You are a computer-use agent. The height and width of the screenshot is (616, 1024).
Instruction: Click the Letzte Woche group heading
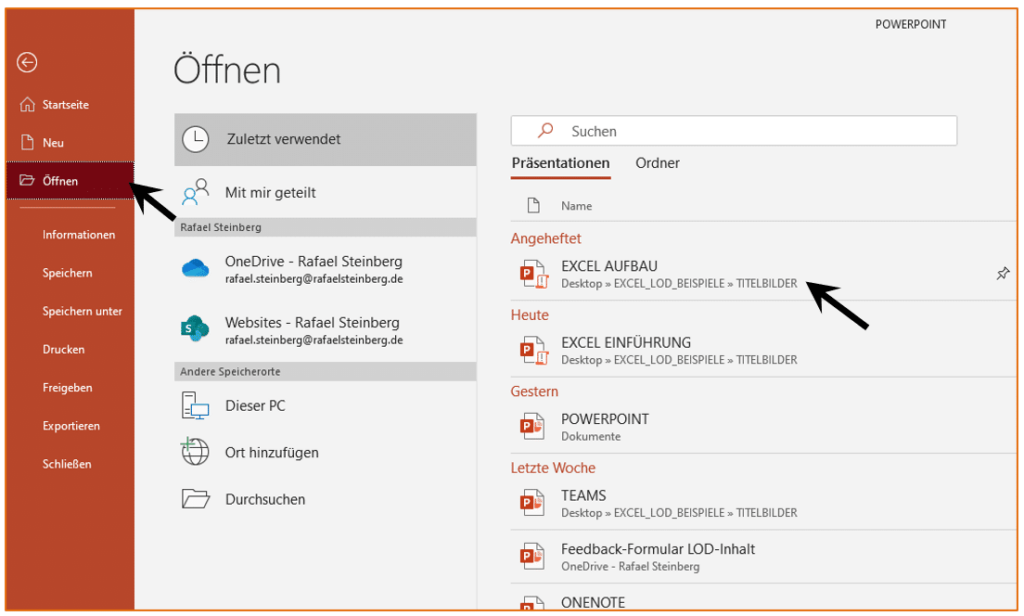tap(552, 468)
